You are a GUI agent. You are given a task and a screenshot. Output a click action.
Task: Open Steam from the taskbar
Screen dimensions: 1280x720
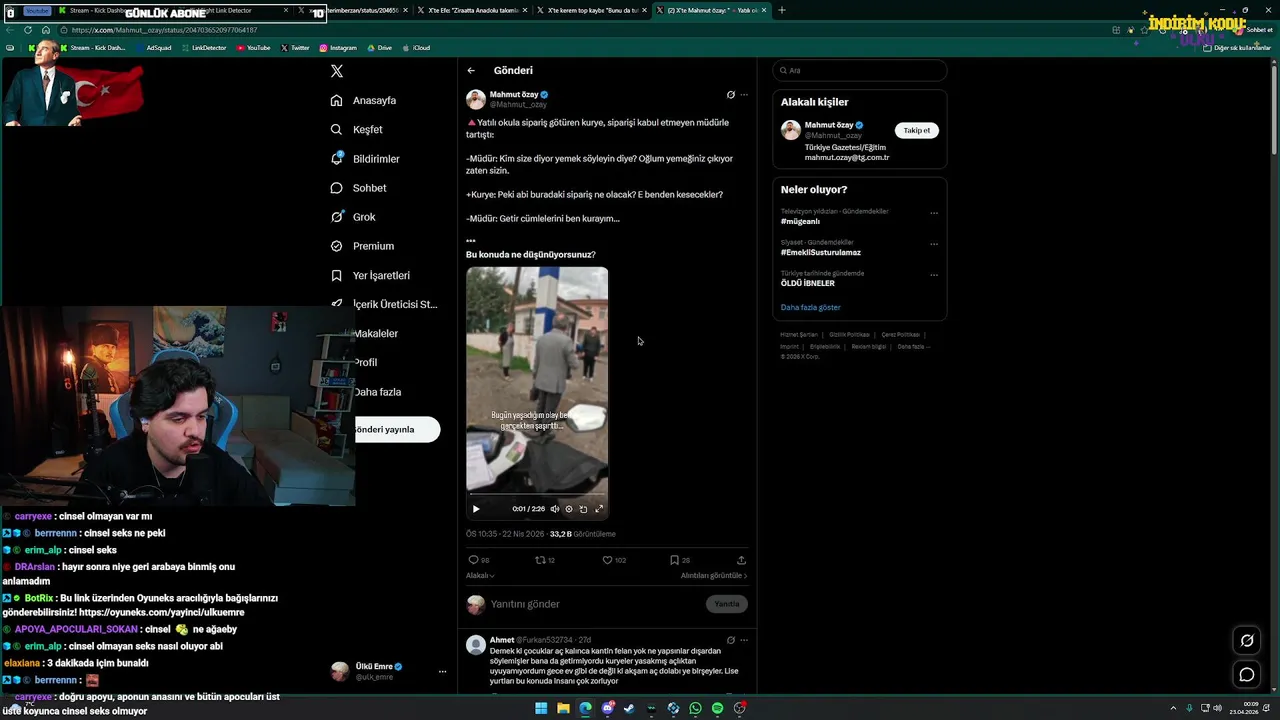point(629,708)
